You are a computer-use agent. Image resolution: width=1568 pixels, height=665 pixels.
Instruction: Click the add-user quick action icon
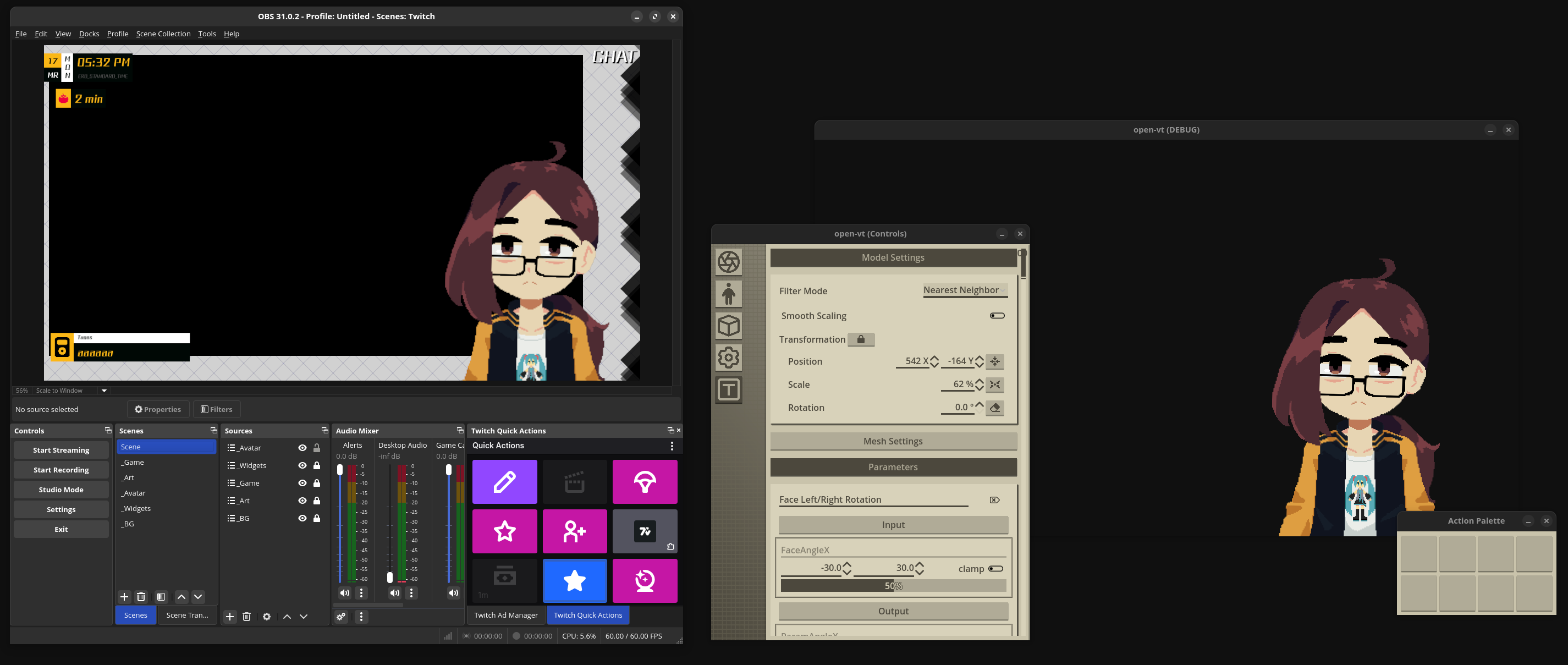point(574,531)
